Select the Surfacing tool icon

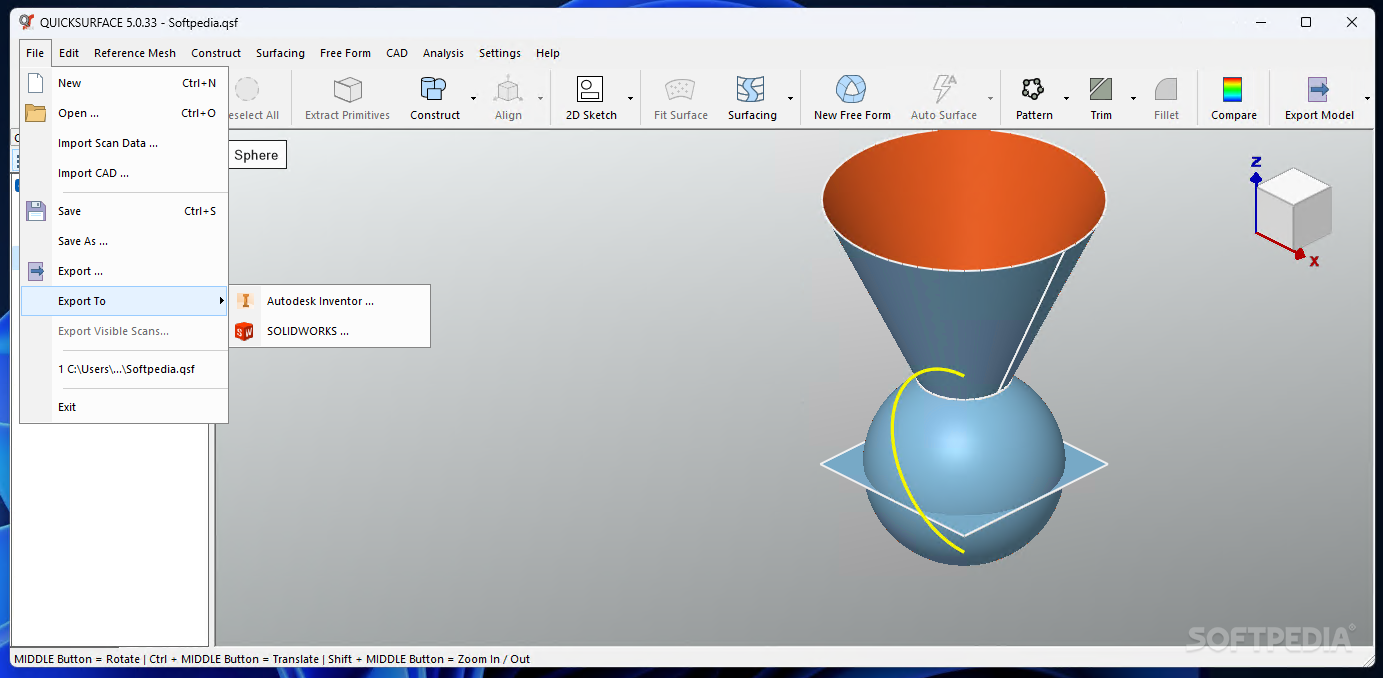pyautogui.click(x=751, y=90)
